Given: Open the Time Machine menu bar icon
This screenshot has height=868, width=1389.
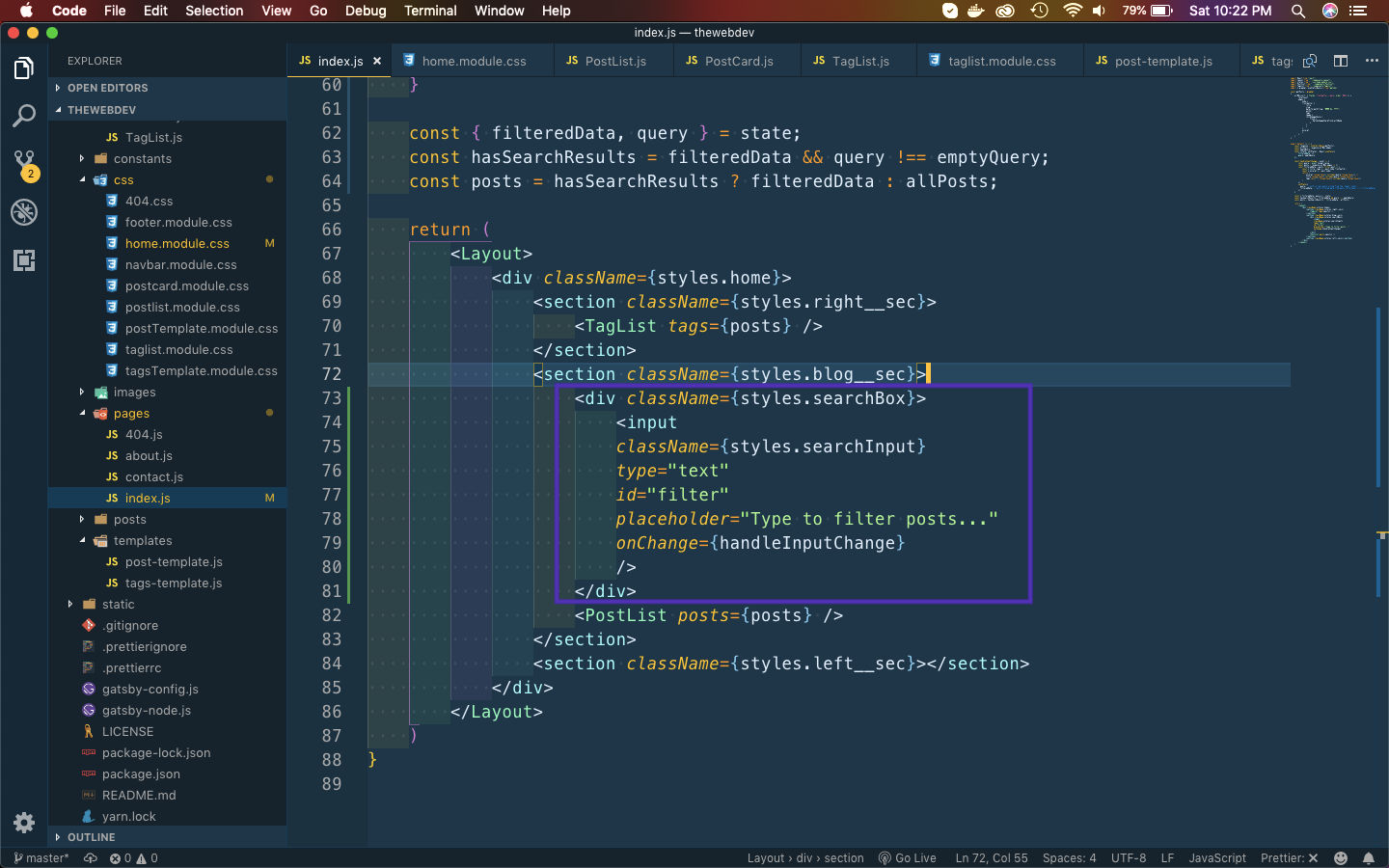Looking at the screenshot, I should [x=1040, y=11].
